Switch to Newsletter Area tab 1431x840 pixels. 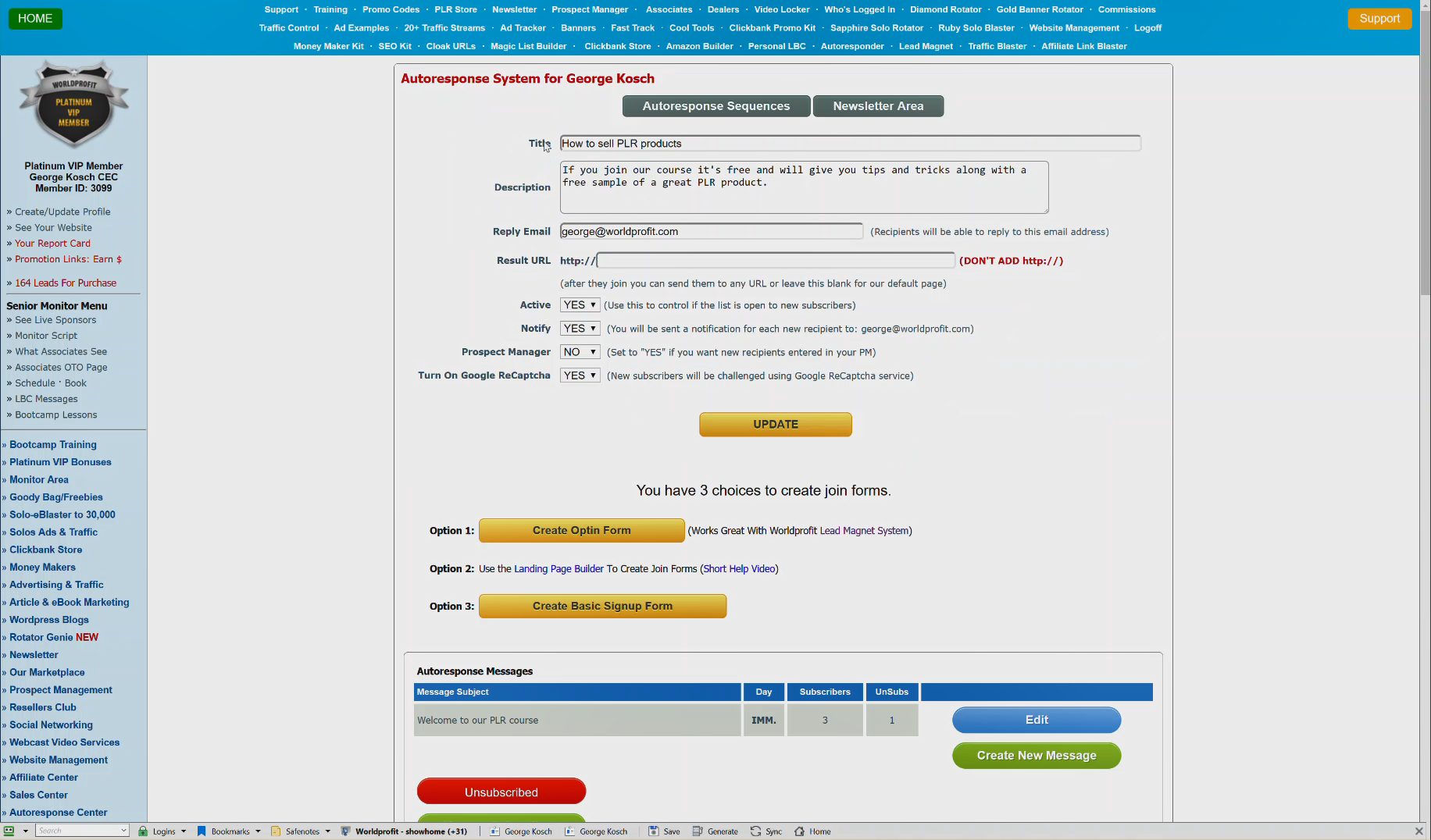click(878, 106)
